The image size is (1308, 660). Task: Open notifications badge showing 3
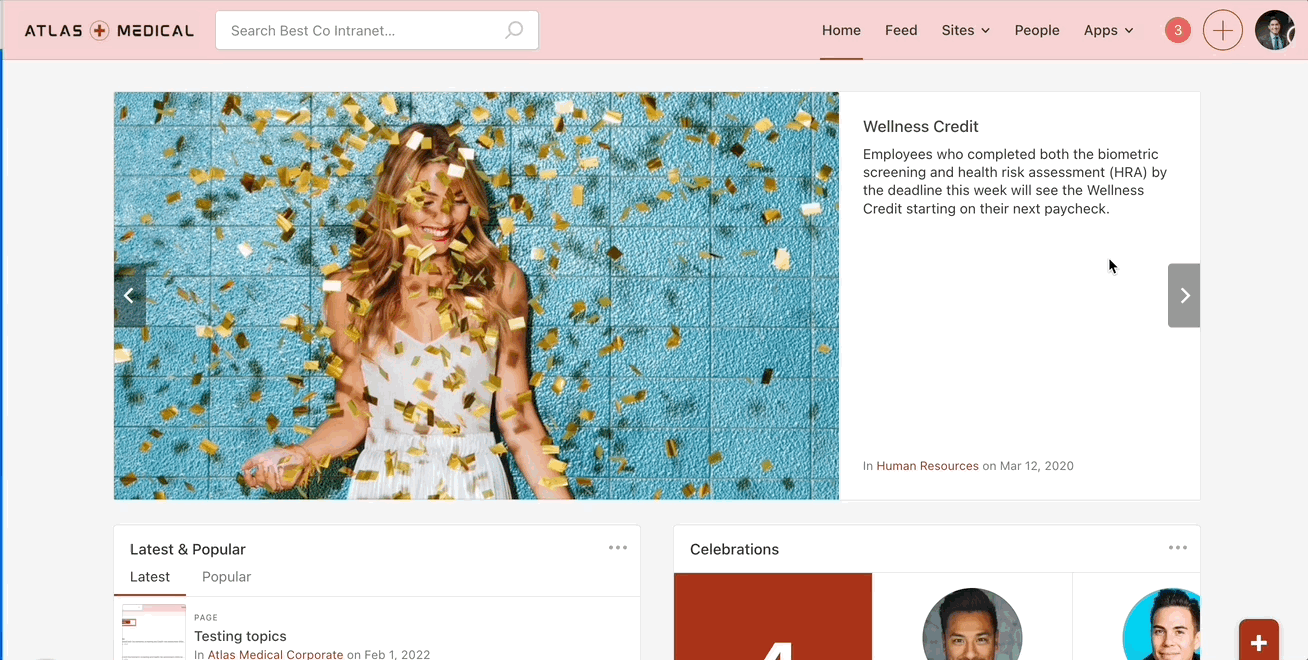1178,31
